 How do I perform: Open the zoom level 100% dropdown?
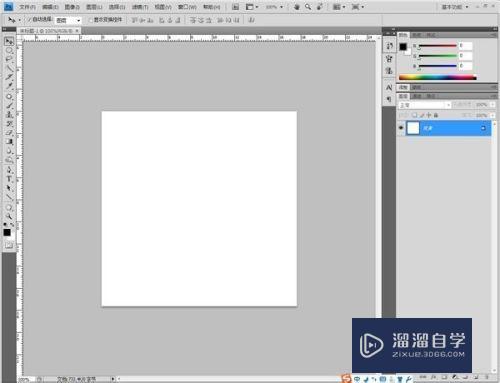[x=274, y=7]
